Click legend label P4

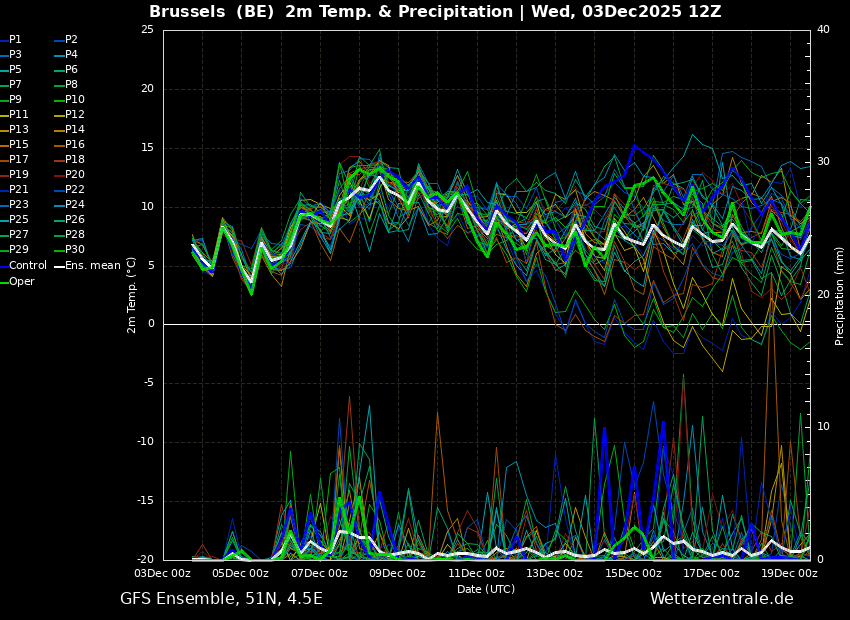[67, 55]
